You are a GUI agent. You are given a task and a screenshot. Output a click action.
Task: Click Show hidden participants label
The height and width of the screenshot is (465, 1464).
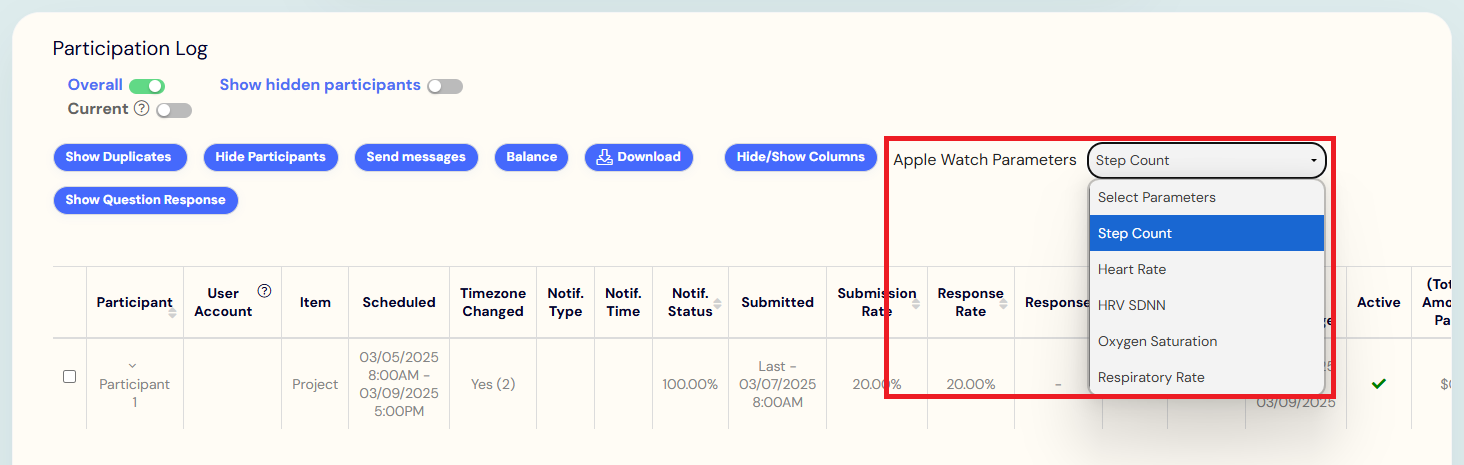pyautogui.click(x=320, y=85)
